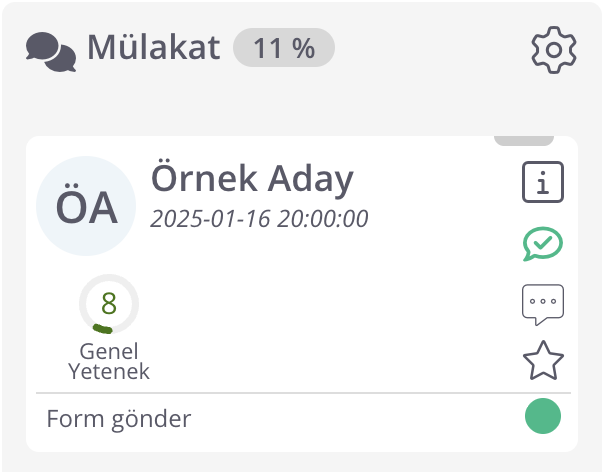Screen dimensions: 608x472
Task: Click the Form gönder label
Action: 119,418
